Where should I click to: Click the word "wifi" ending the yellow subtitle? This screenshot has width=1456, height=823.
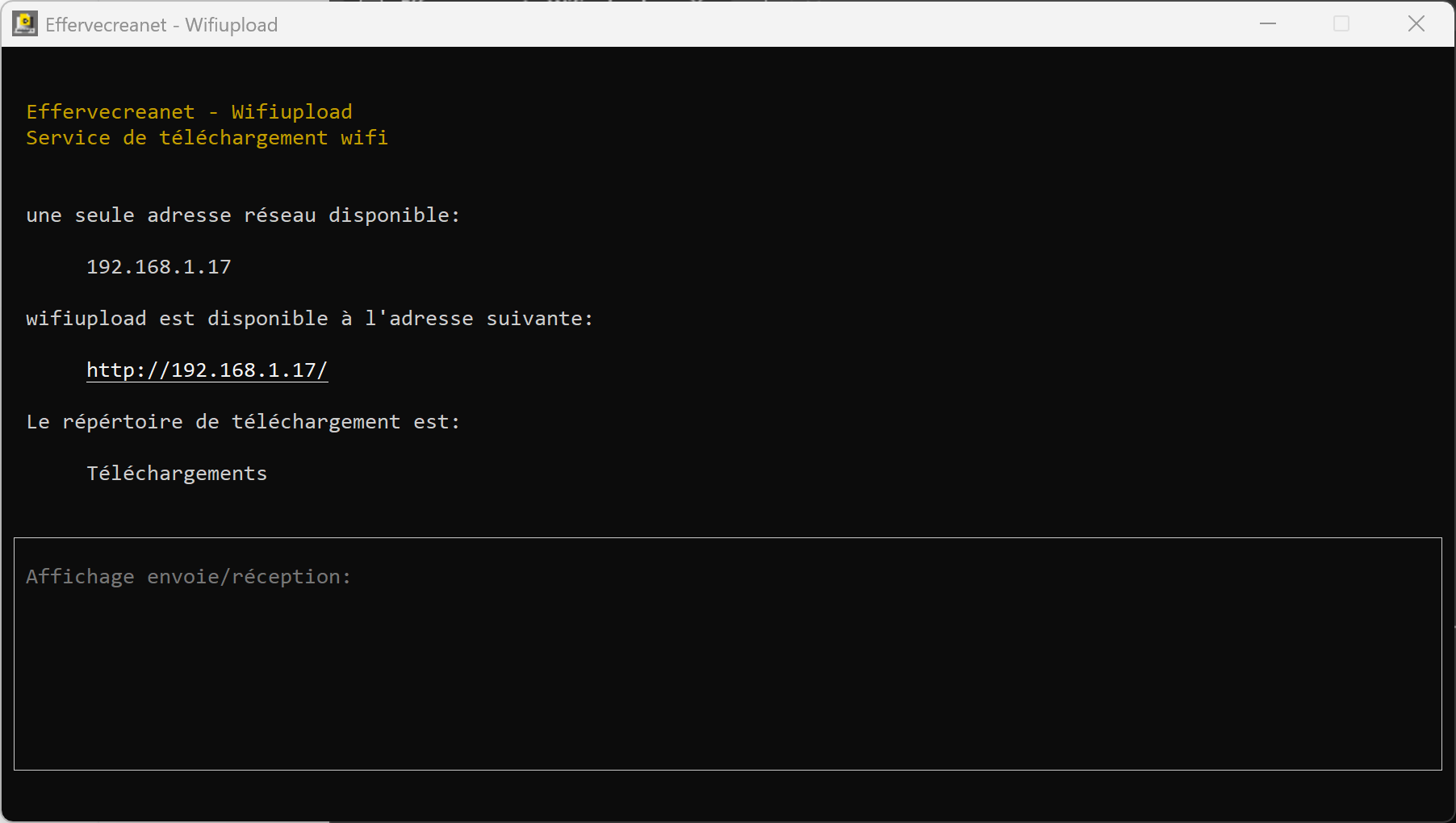(x=364, y=138)
